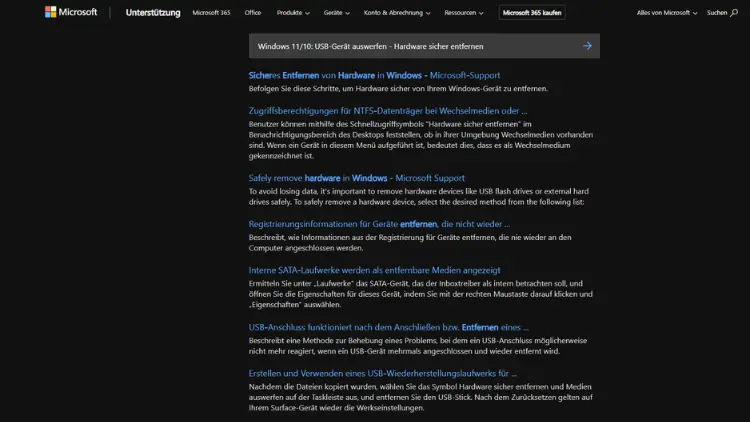Screen dimensions: 750x422
Task: Open USB-Anschluss funktioniert nach dem Anschließen result
Action: [388, 327]
